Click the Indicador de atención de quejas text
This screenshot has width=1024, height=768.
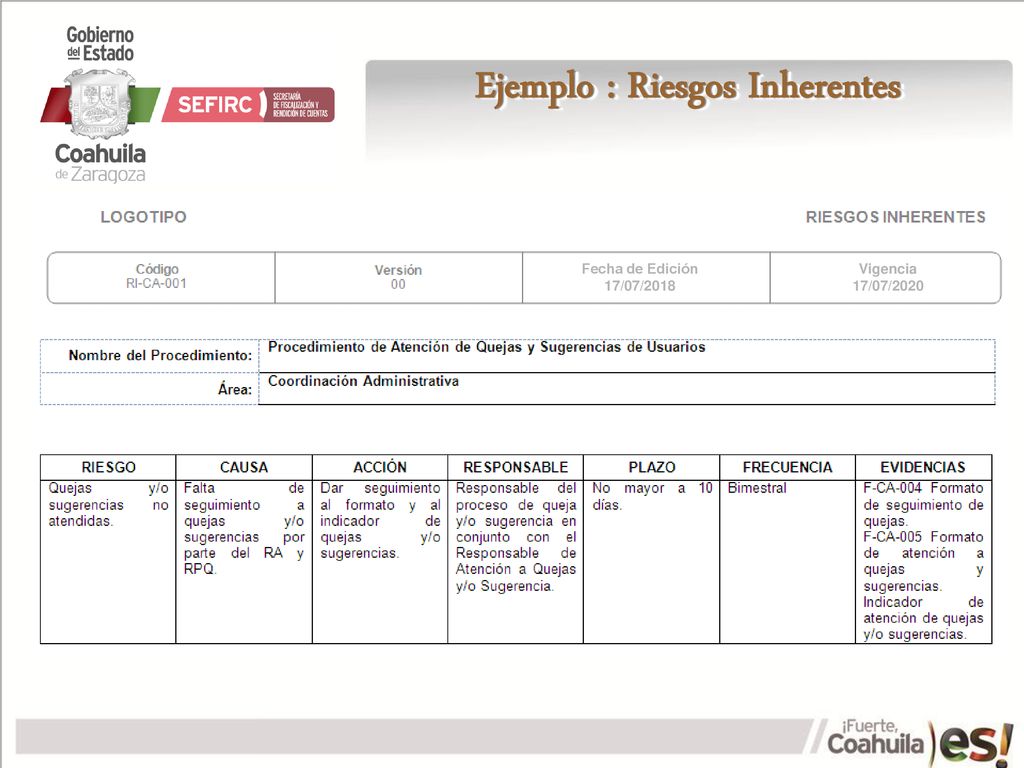tap(923, 618)
